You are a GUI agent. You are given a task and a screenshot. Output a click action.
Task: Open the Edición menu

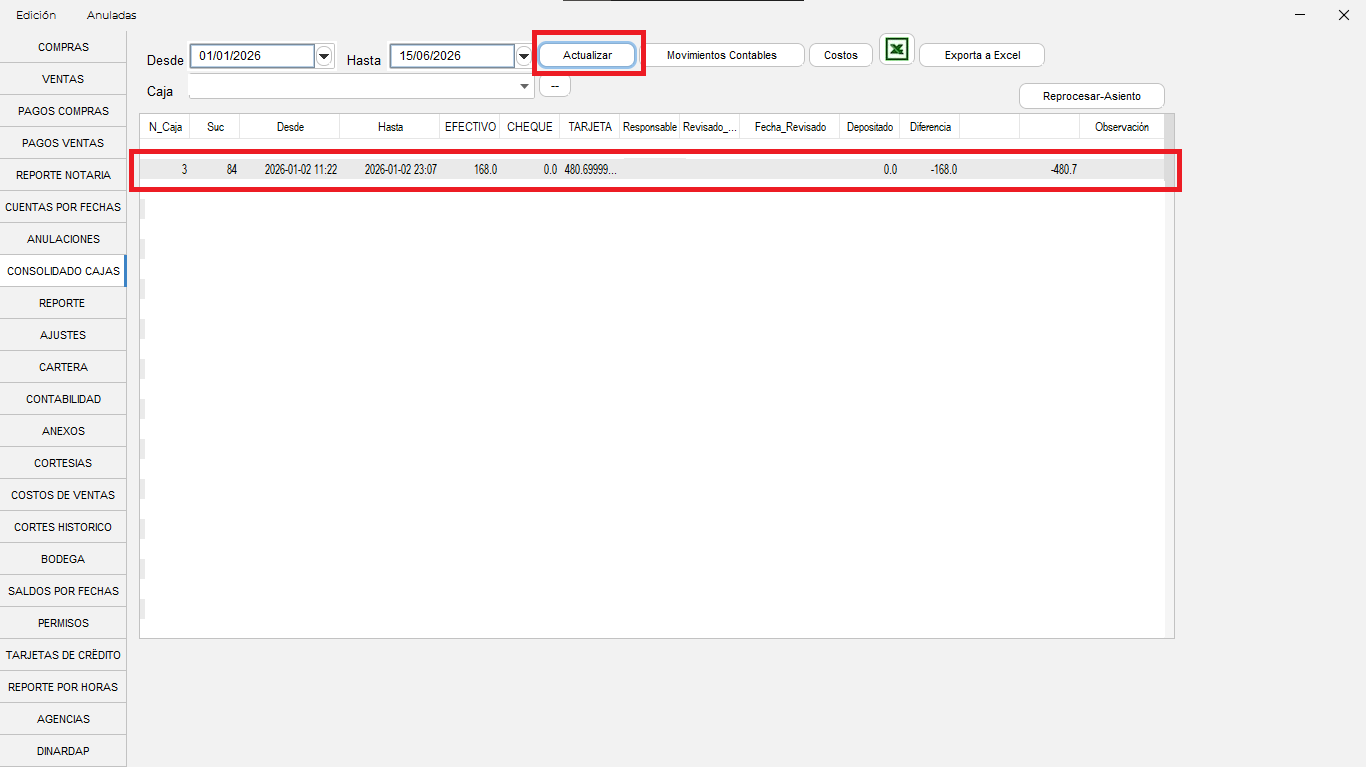[x=36, y=15]
